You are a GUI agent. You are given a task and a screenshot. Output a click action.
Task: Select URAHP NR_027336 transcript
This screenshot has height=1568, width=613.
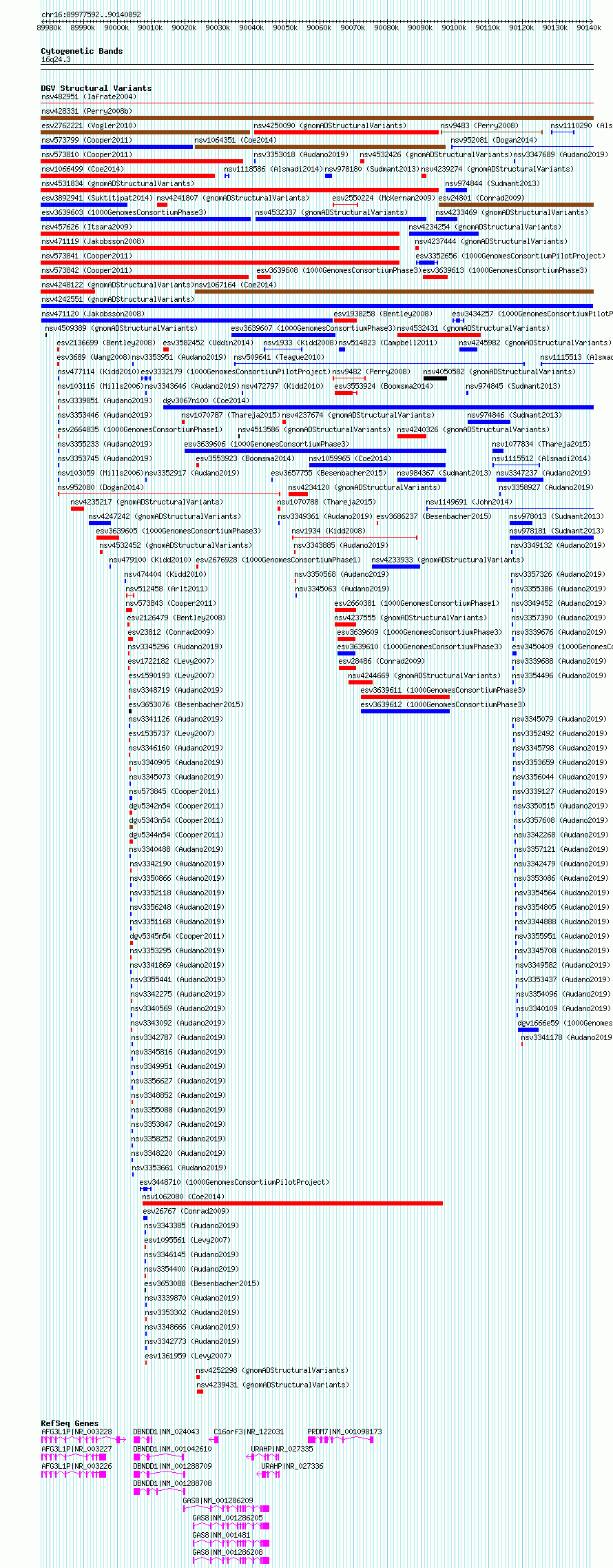(x=292, y=1466)
